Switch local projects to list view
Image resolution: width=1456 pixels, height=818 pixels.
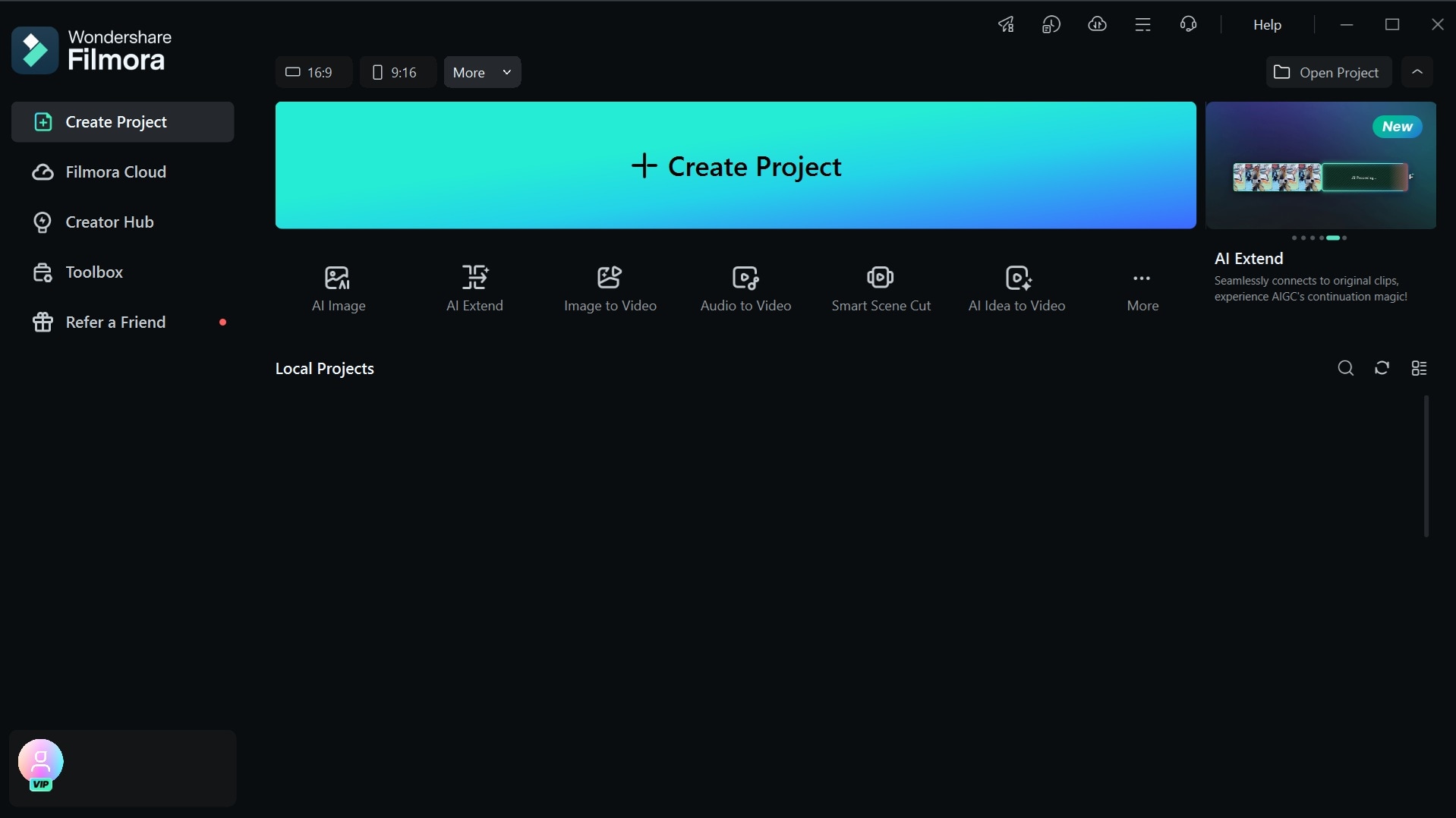pos(1419,368)
